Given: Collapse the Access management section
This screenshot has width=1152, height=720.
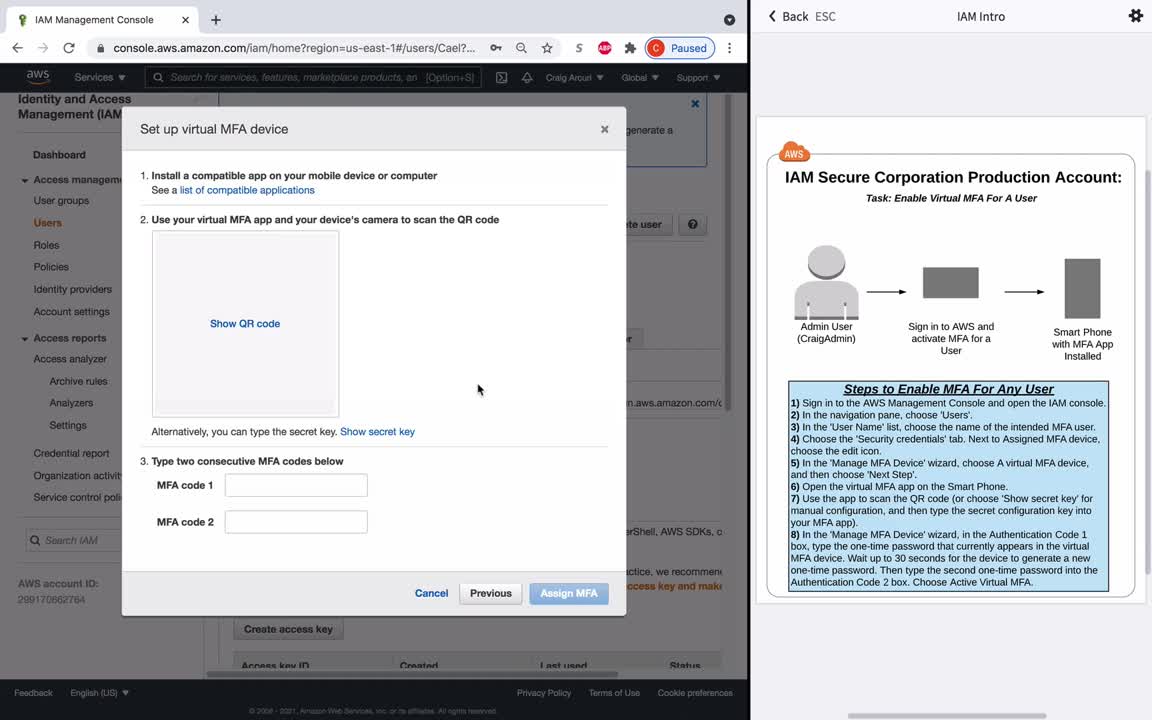Looking at the screenshot, I should pos(25,180).
